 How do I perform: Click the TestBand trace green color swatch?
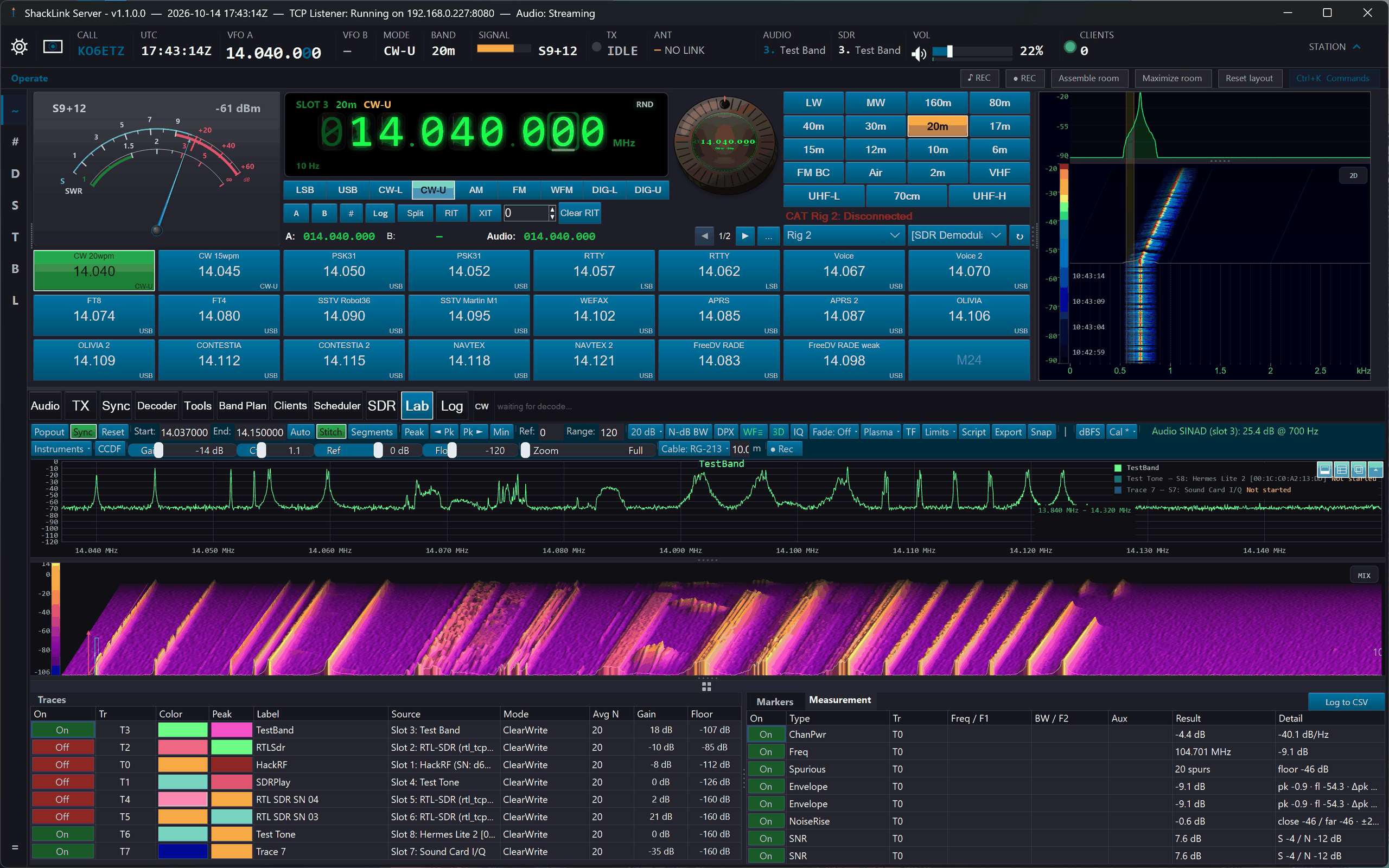coord(182,730)
